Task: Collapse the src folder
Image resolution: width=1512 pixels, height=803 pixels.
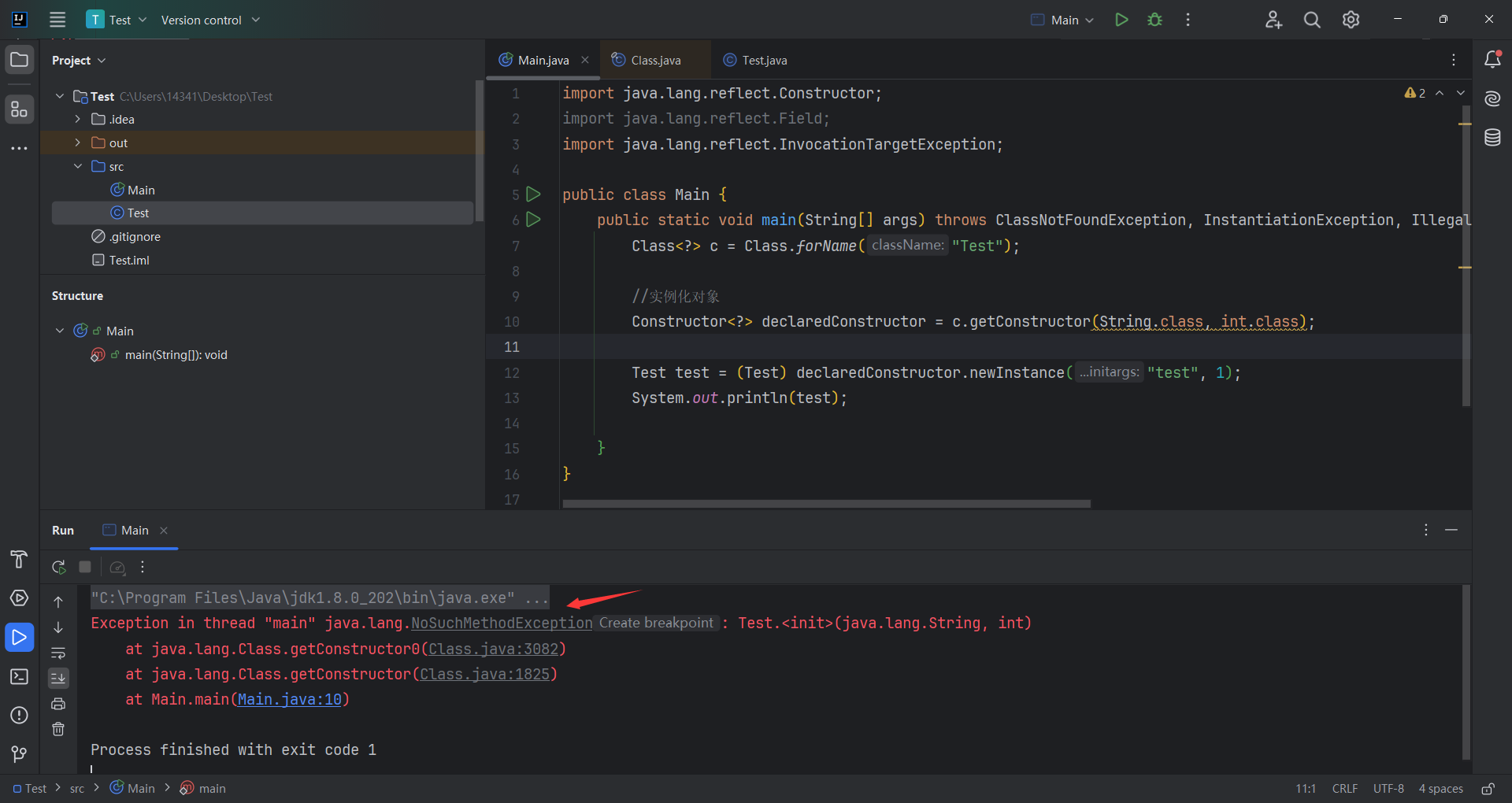Action: [x=78, y=166]
